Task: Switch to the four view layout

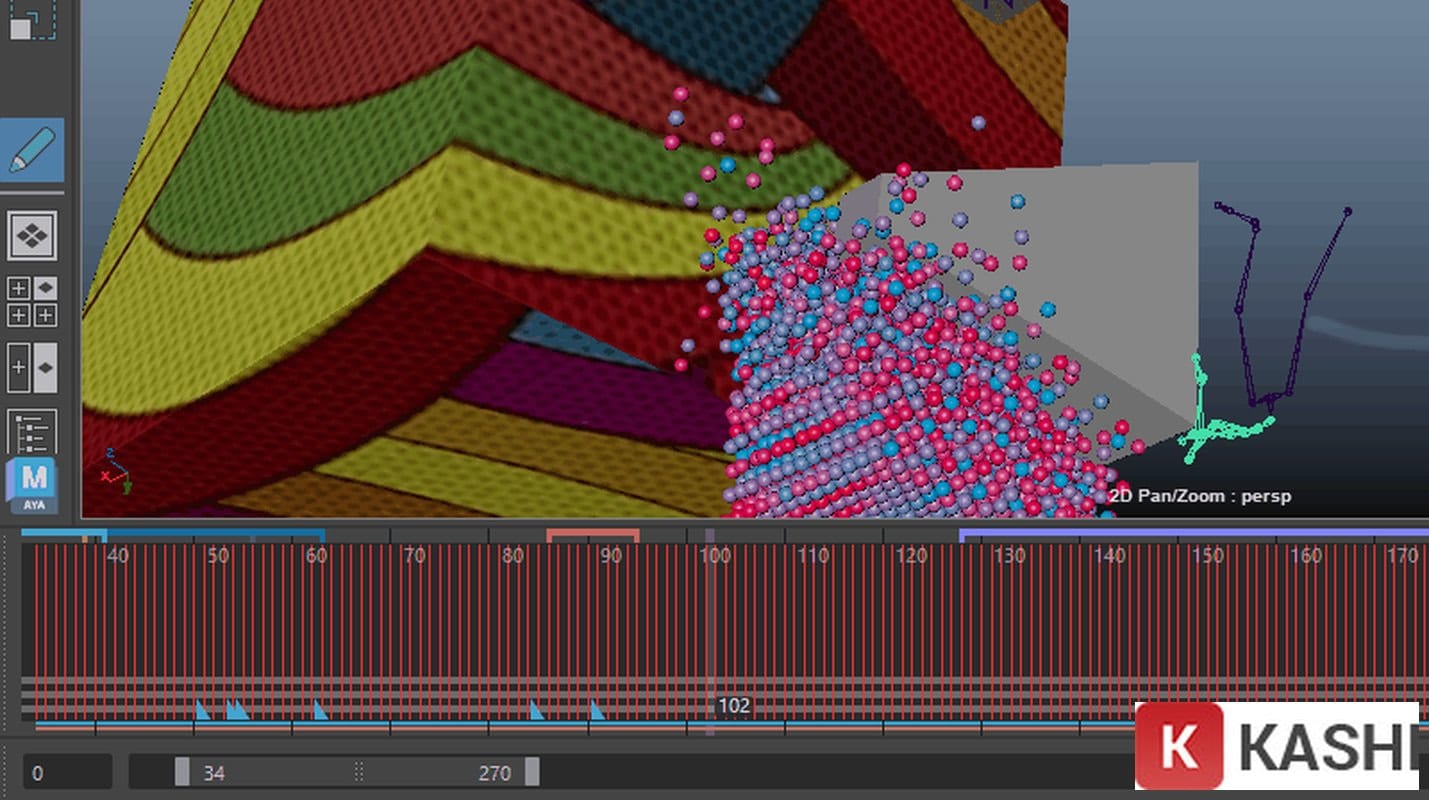Action: click(x=32, y=302)
